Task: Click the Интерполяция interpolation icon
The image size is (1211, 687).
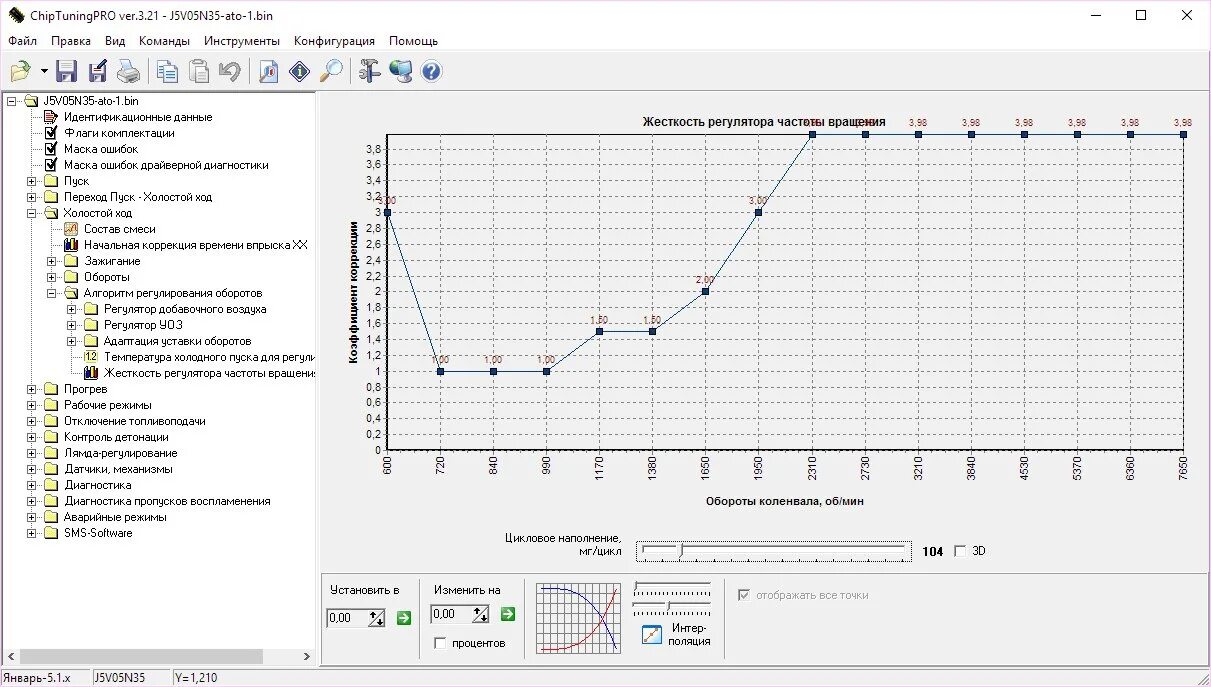Action: pyautogui.click(x=652, y=634)
